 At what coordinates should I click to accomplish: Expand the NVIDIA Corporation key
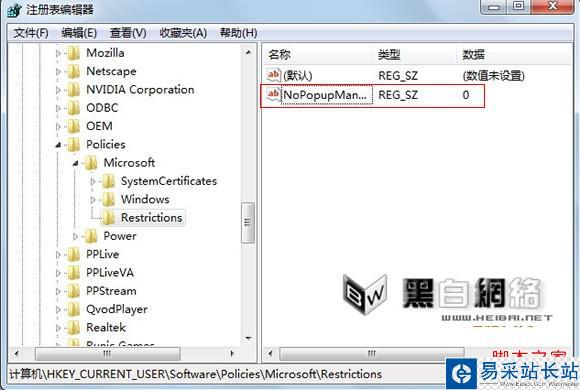tap(58, 90)
